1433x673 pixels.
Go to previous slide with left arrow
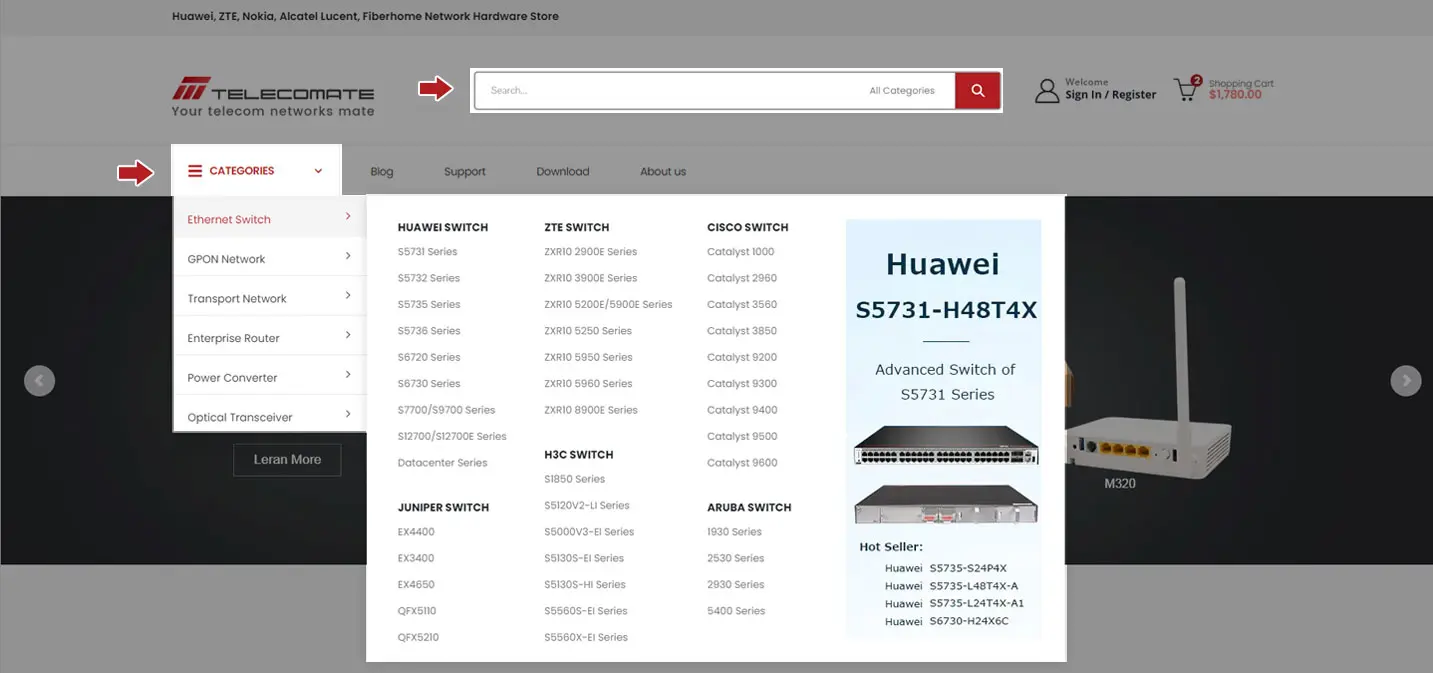(39, 381)
